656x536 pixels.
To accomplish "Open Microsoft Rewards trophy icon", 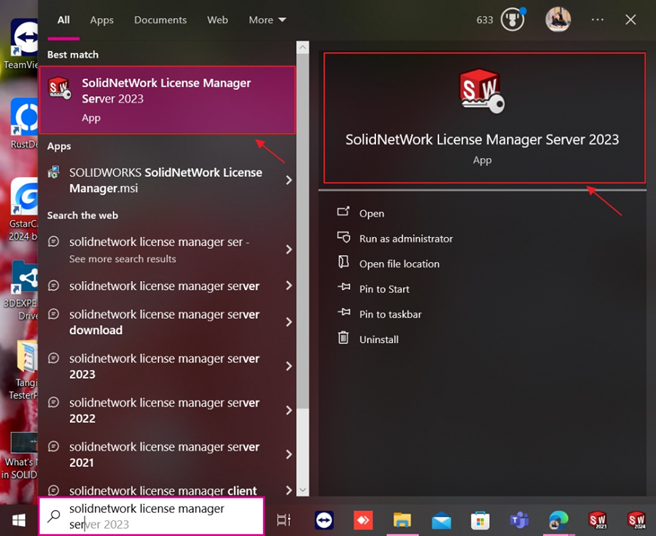I will click(513, 19).
